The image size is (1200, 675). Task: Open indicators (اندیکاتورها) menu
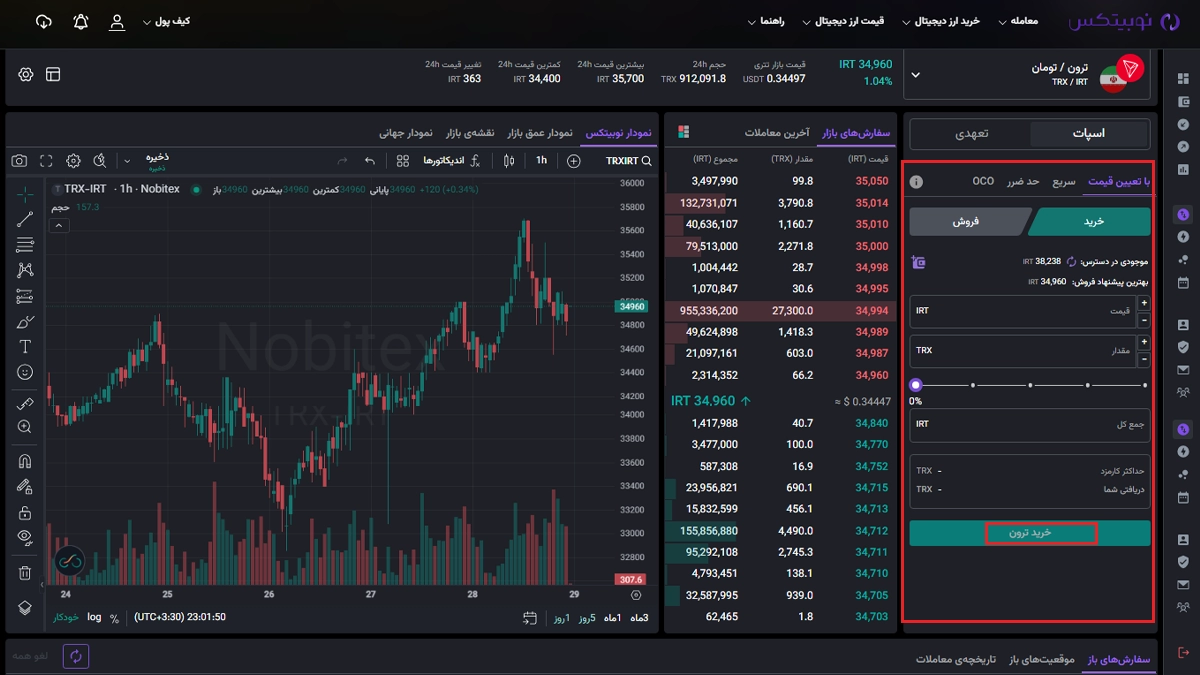coord(452,161)
